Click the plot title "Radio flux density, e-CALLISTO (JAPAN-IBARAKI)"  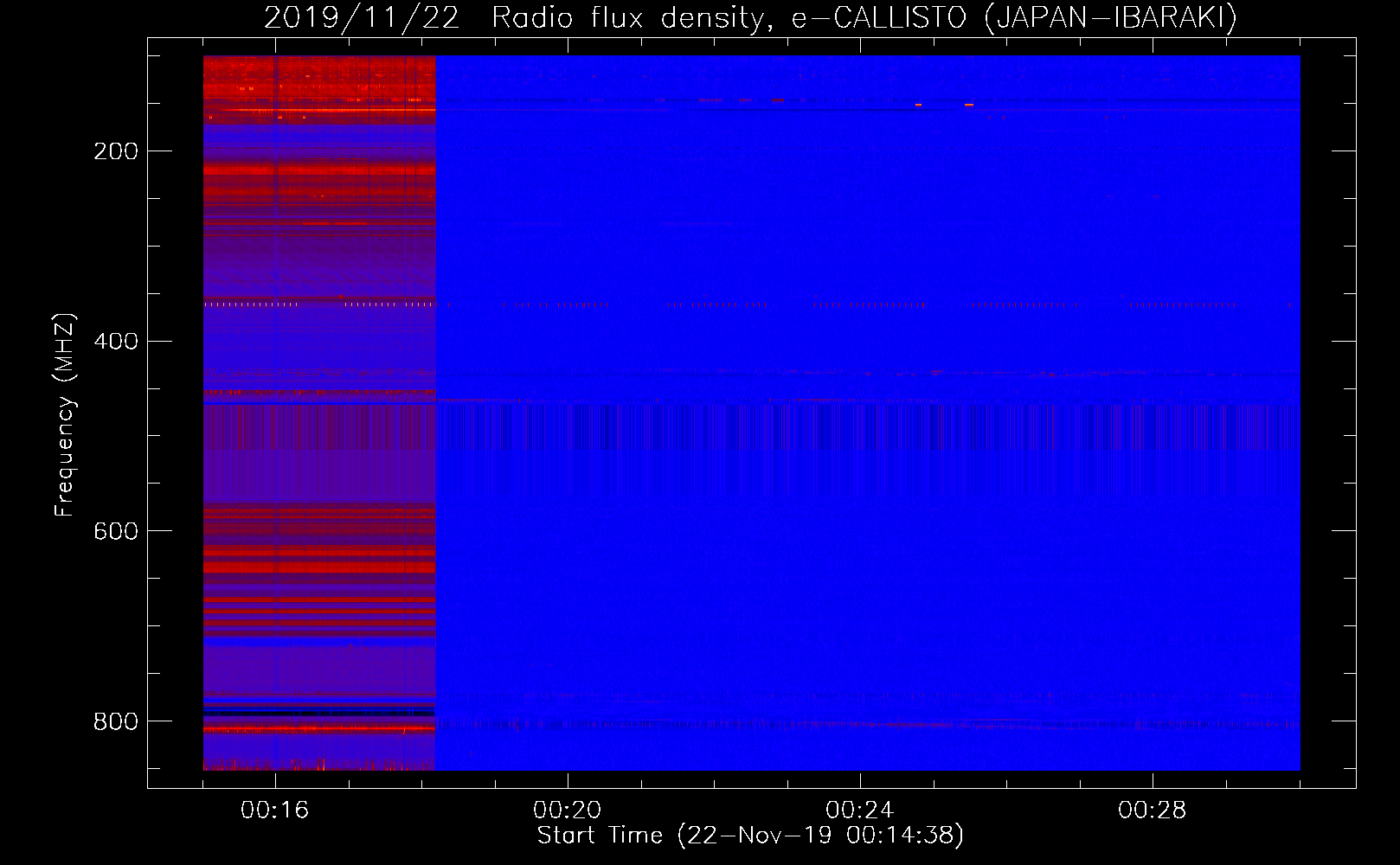point(864,17)
